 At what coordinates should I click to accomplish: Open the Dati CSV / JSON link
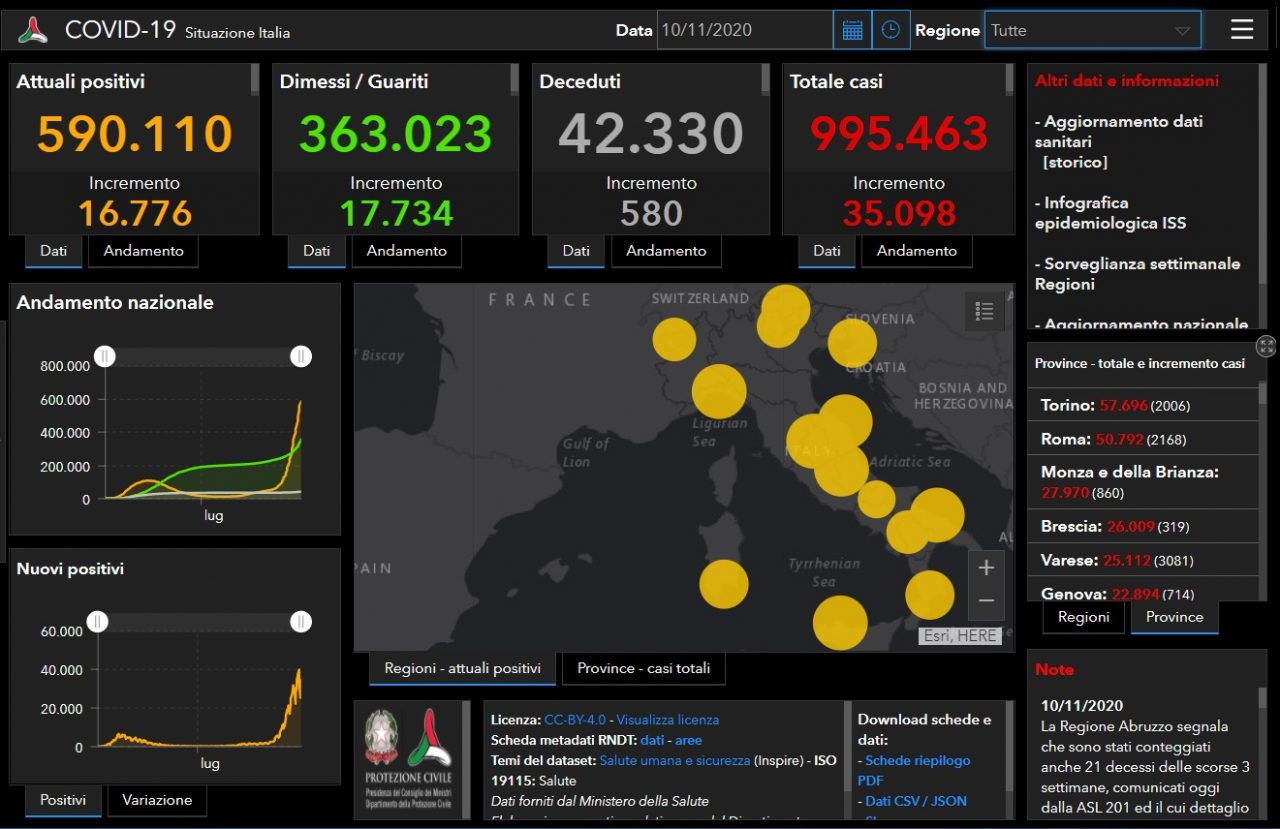[915, 801]
